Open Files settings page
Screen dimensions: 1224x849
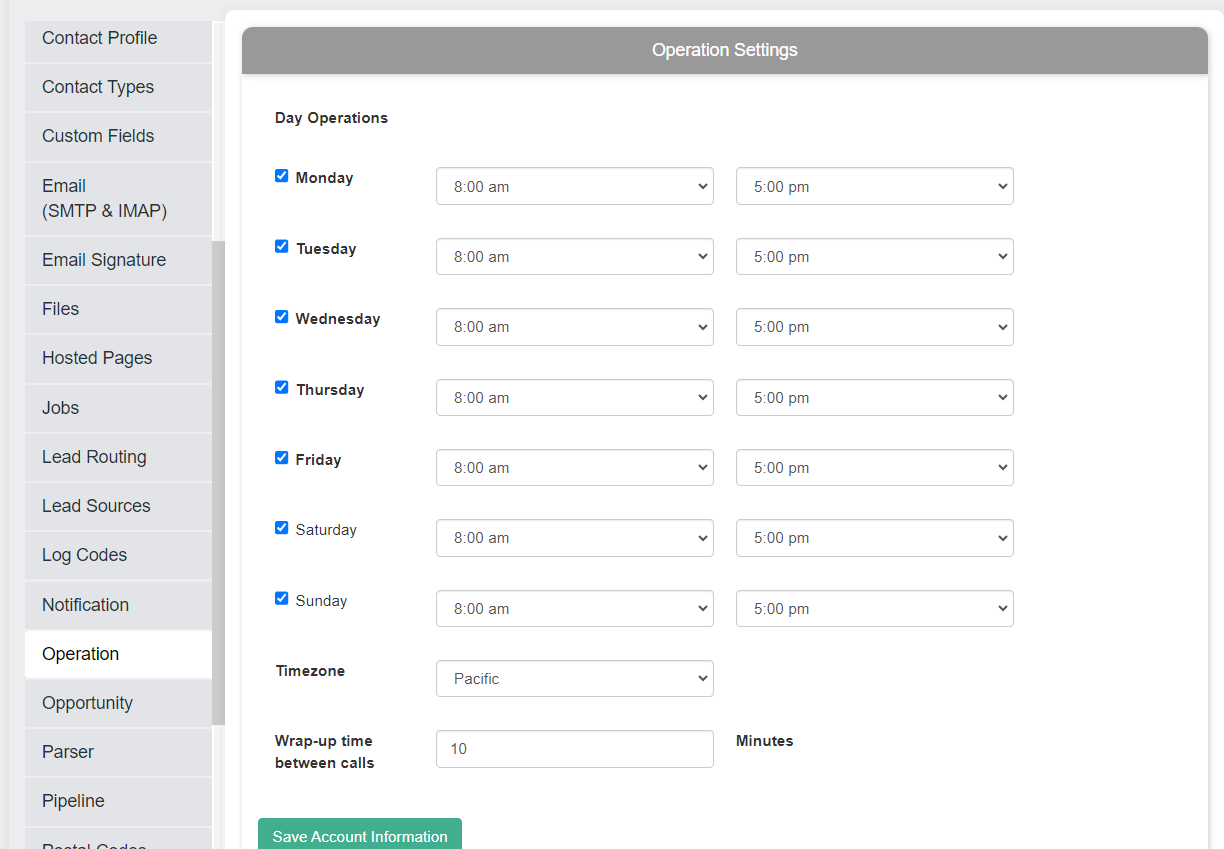pyautogui.click(x=118, y=309)
